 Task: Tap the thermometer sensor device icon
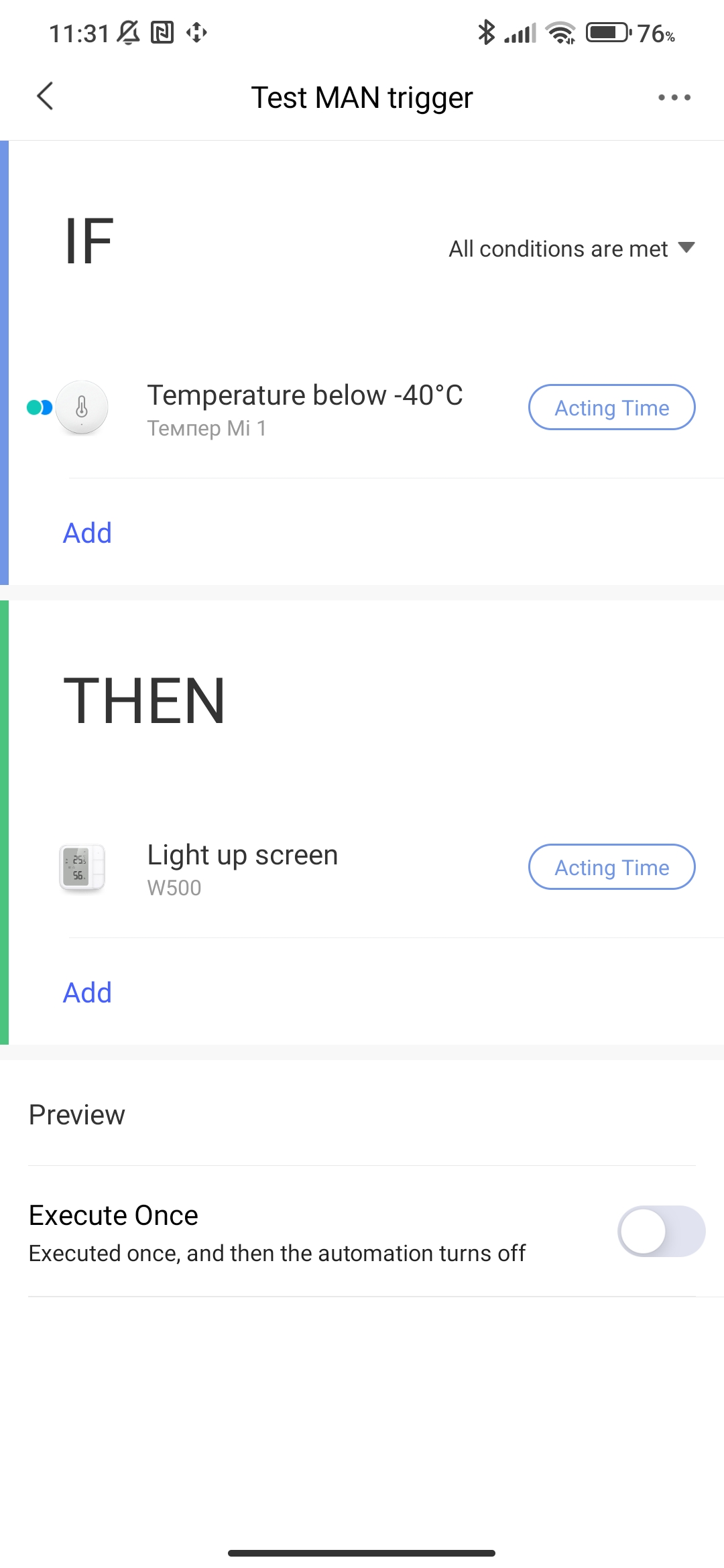click(x=82, y=407)
